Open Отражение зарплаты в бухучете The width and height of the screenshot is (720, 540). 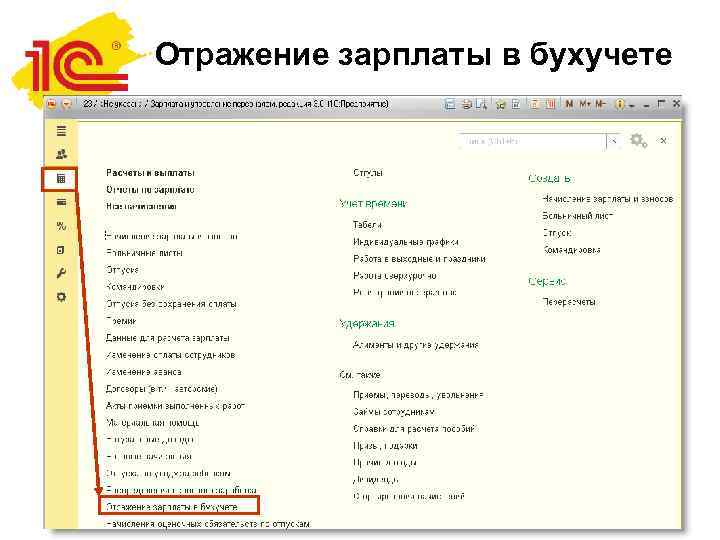tap(172, 507)
